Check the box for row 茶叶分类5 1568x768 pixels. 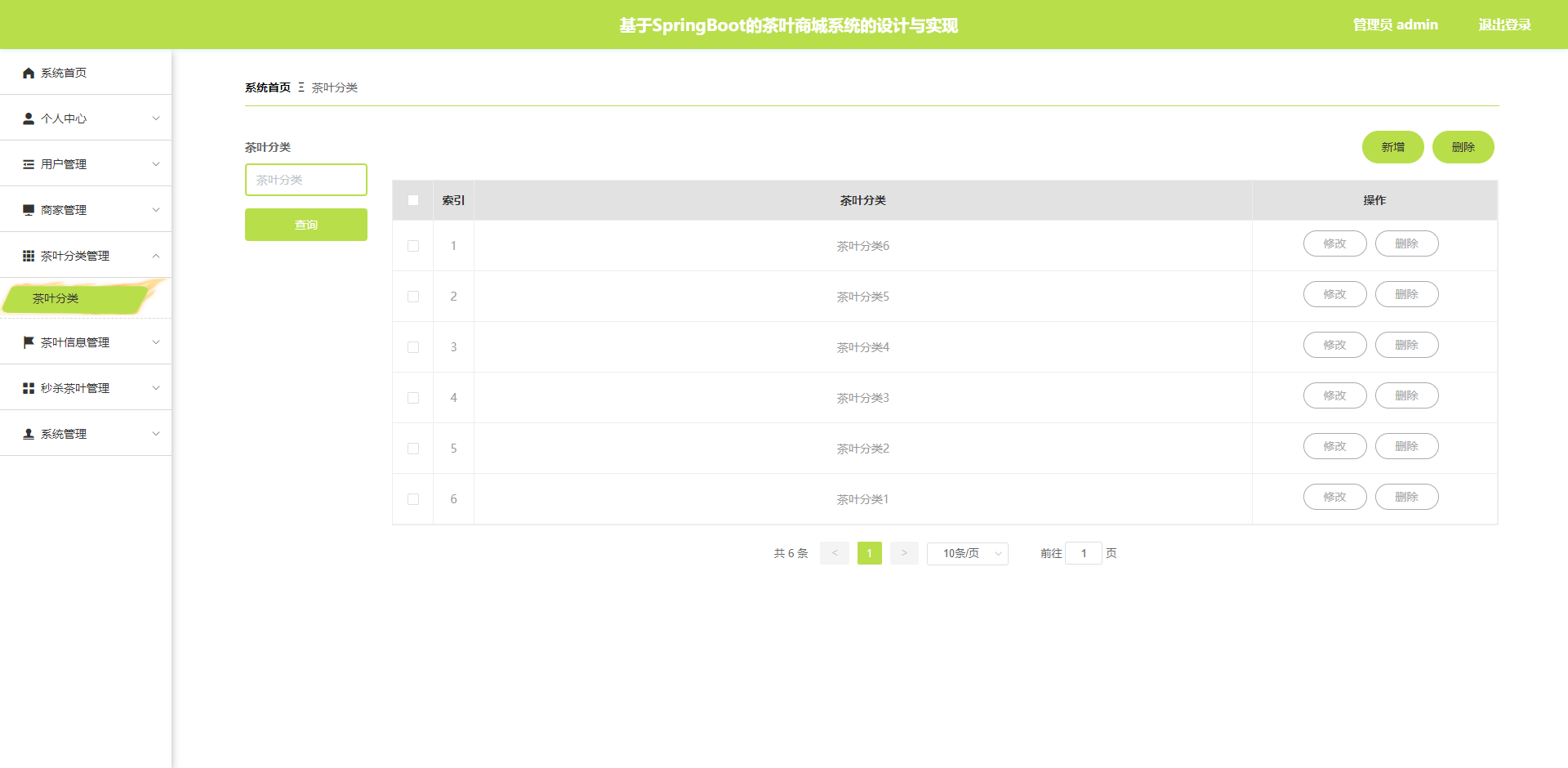(x=413, y=297)
